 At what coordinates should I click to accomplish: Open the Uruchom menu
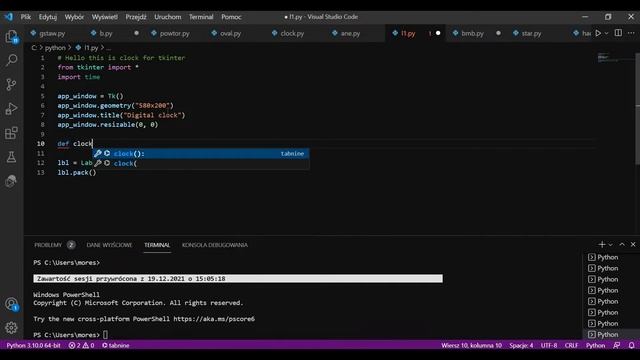pyautogui.click(x=168, y=17)
